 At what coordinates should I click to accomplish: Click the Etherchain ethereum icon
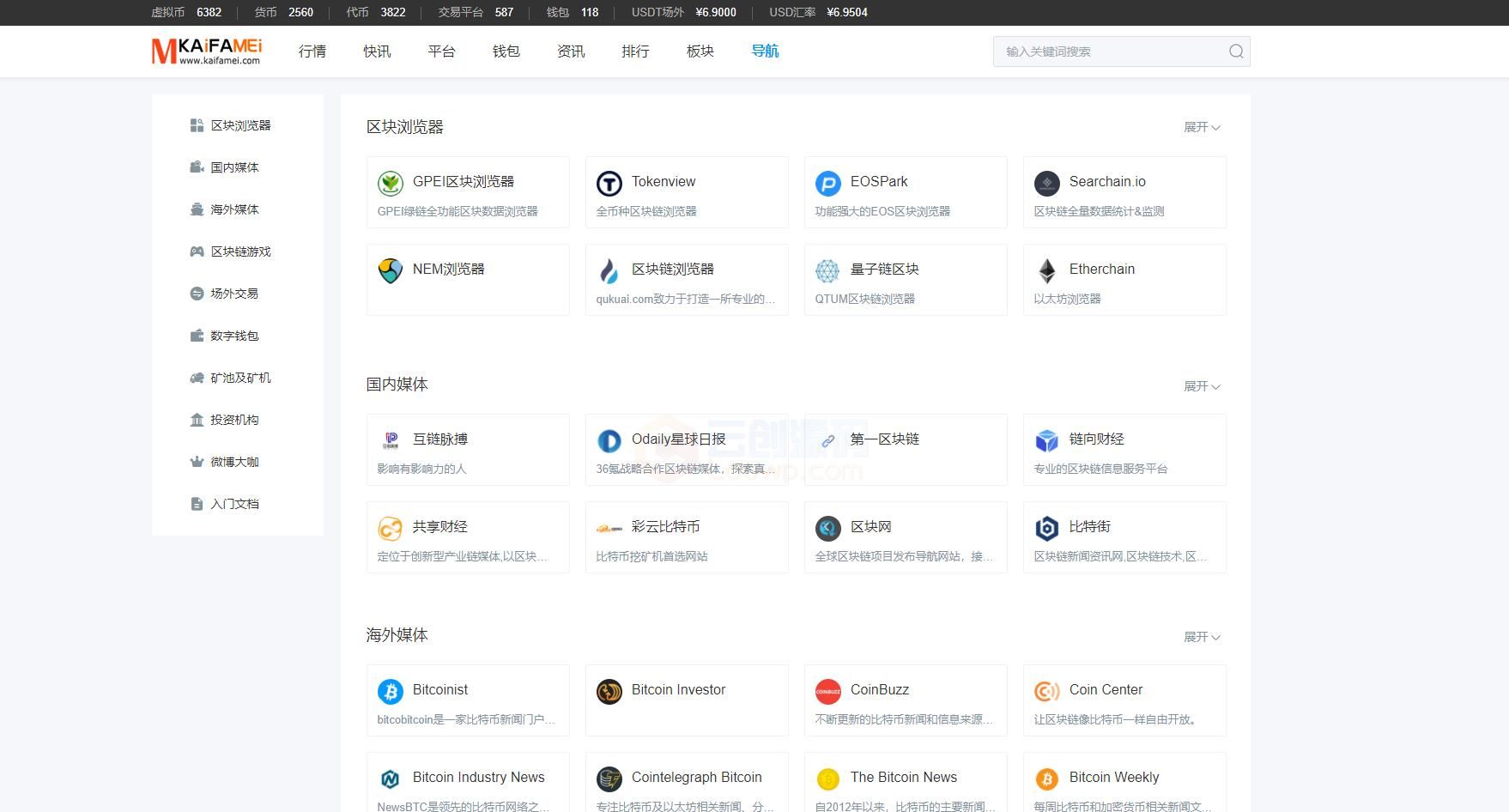[1047, 270]
